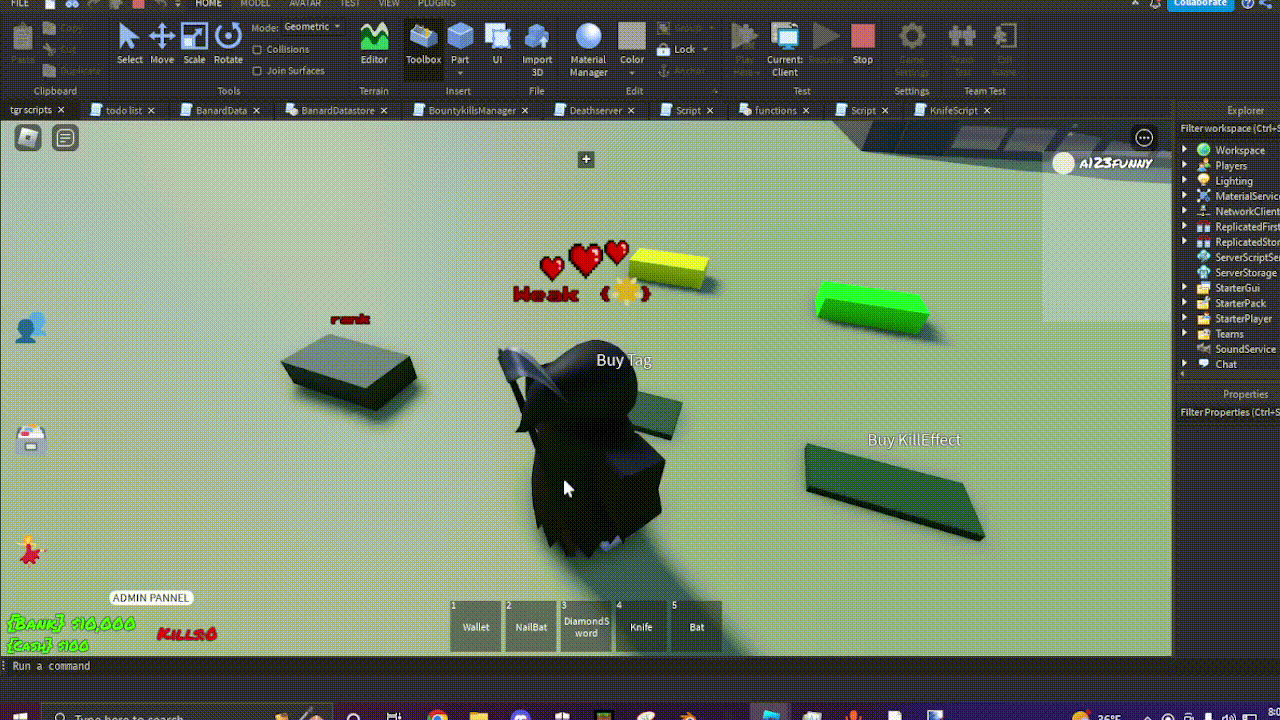Open the in-game chat icon
Image resolution: width=1280 pixels, height=720 pixels.
point(66,138)
